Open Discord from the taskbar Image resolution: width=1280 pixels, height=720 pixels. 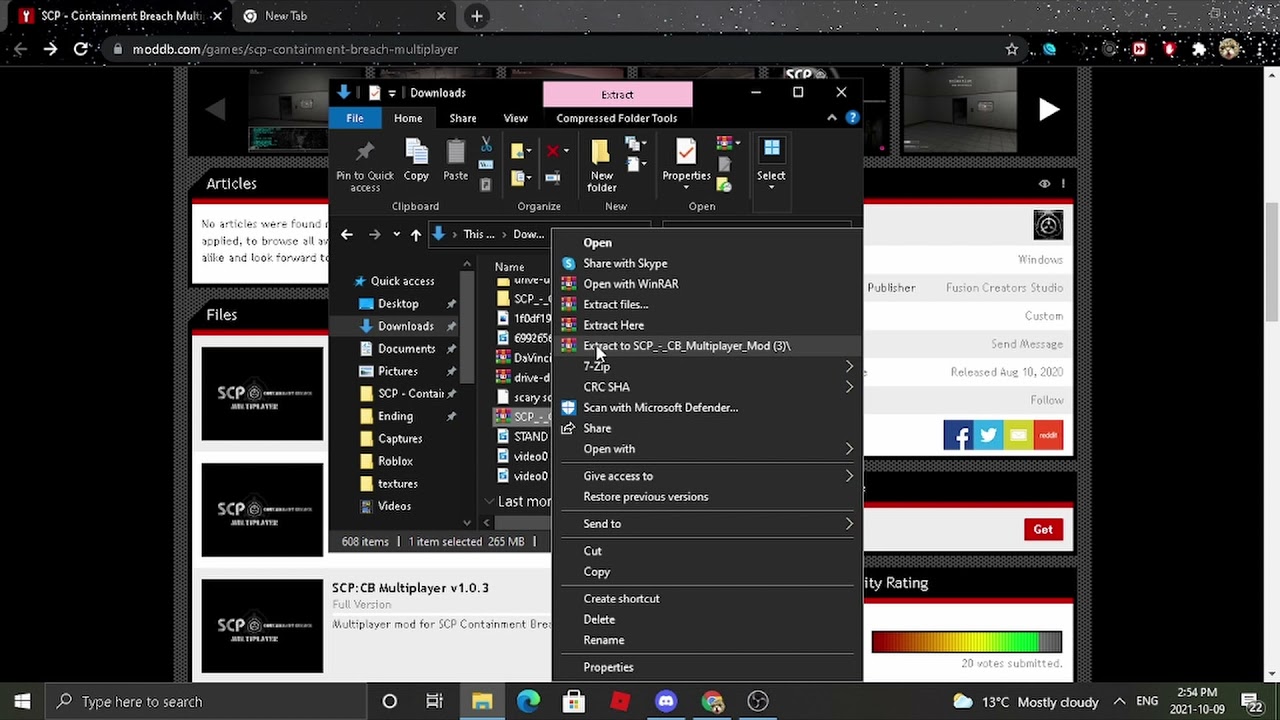[x=666, y=701]
